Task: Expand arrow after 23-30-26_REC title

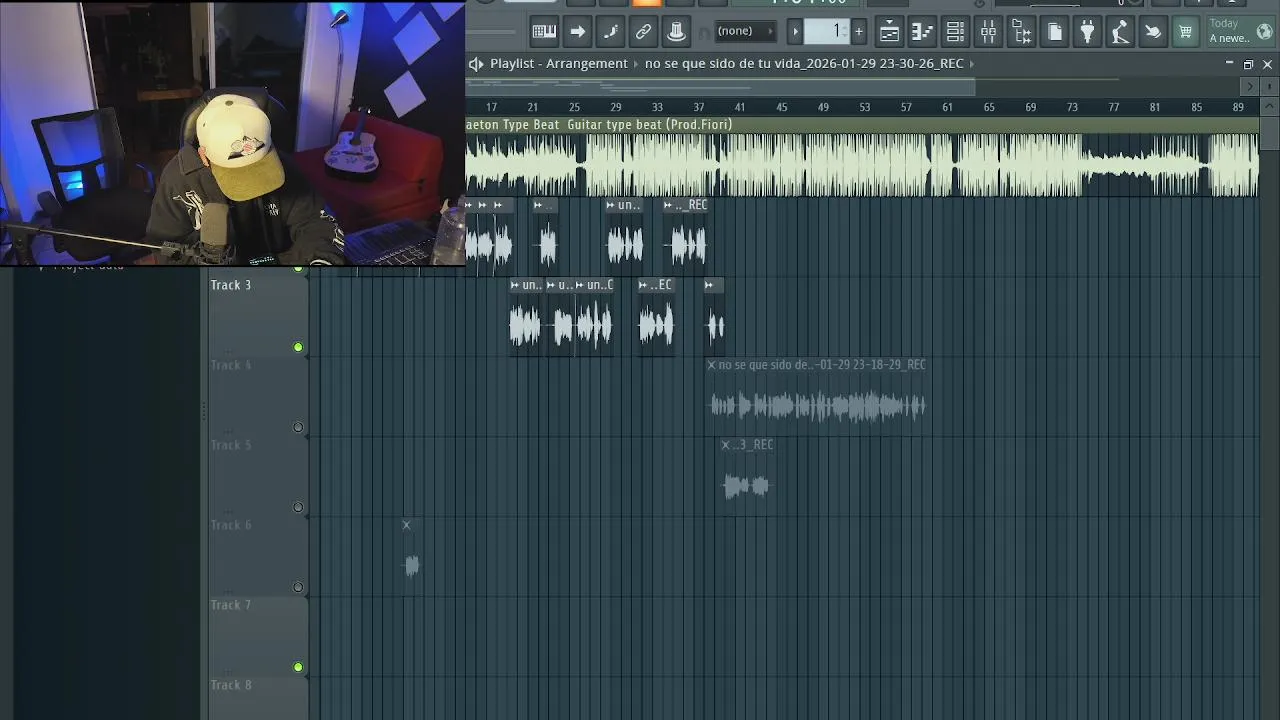Action: 971,63
